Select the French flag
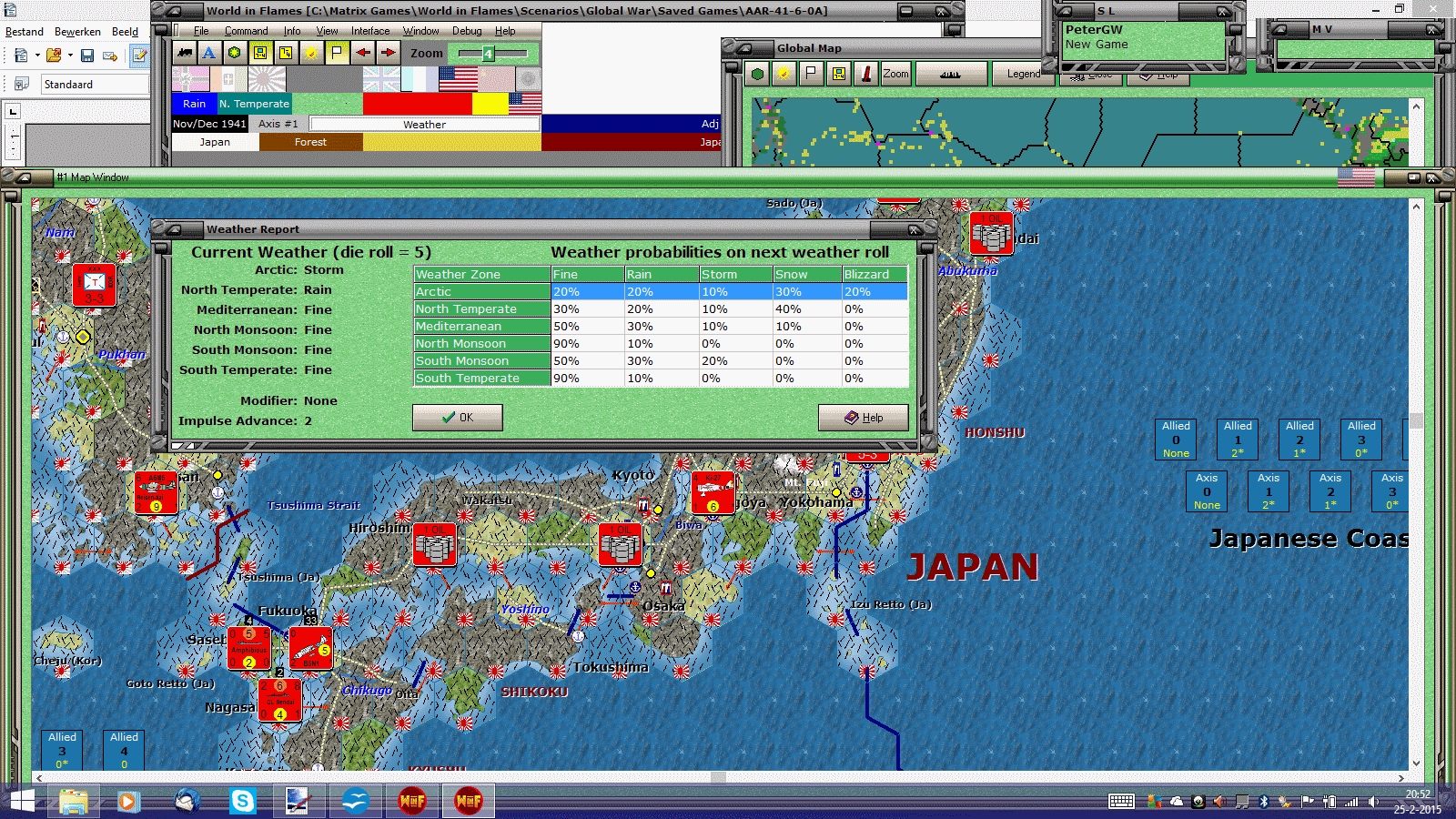1456x819 pixels. click(x=420, y=79)
